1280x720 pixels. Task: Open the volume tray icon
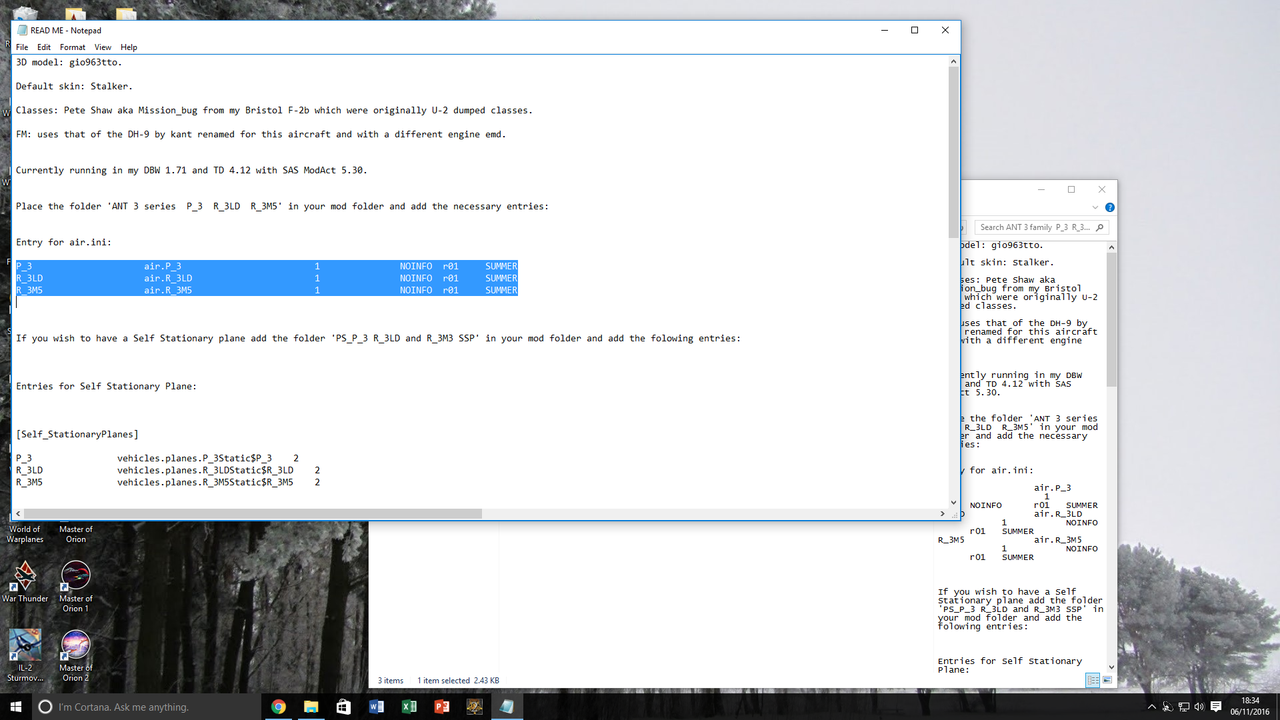[x=1198, y=706]
